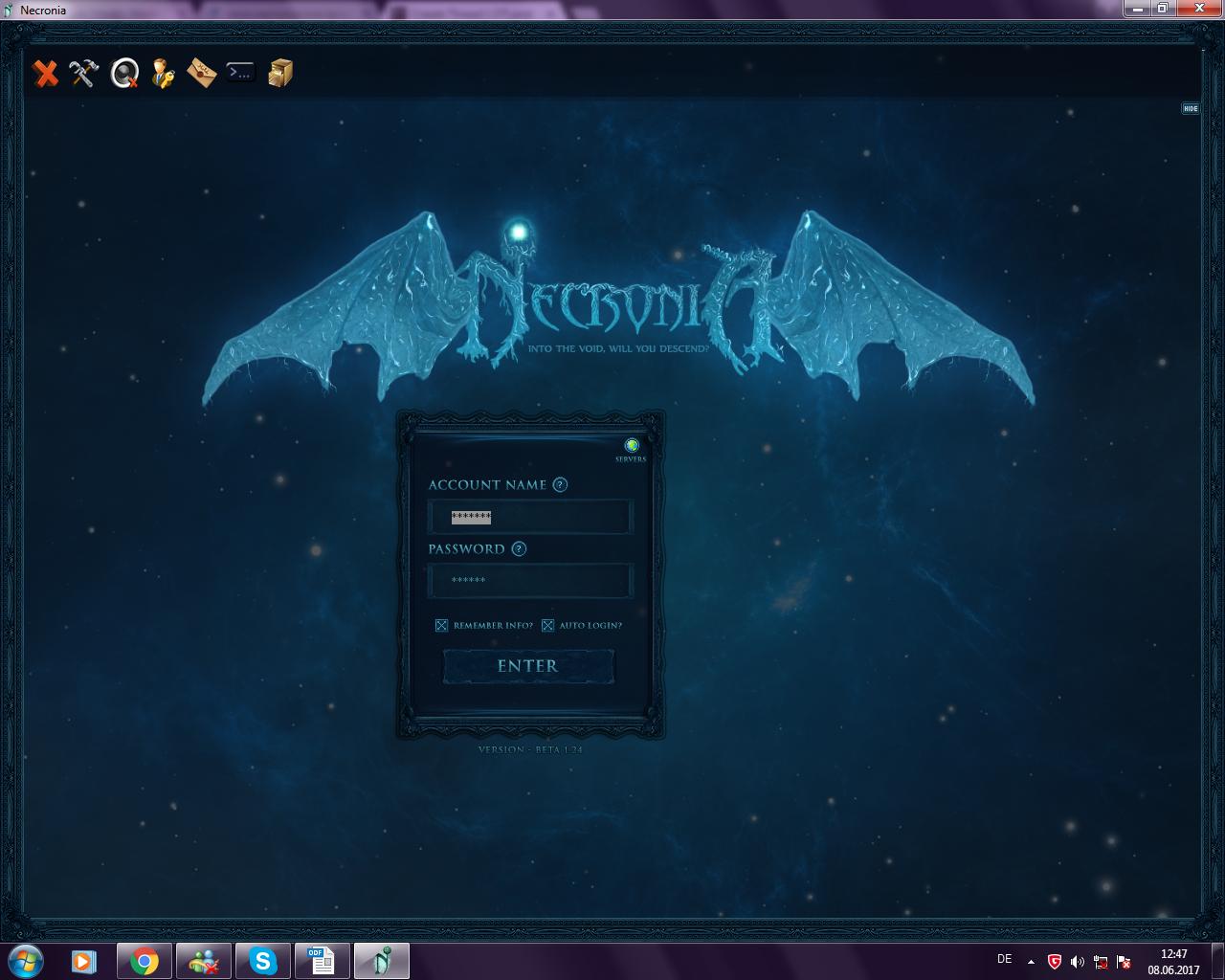This screenshot has width=1225, height=980.
Task: Minimize the Necronia window
Action: tap(1138, 8)
